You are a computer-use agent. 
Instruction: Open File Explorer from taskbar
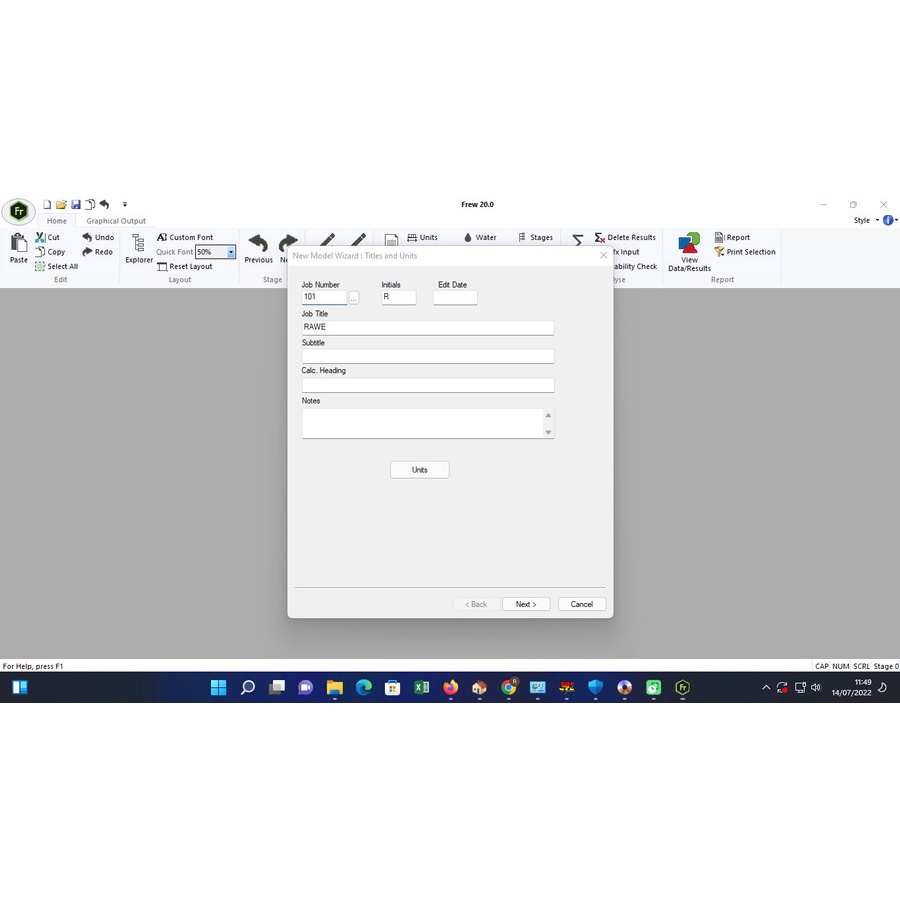335,688
